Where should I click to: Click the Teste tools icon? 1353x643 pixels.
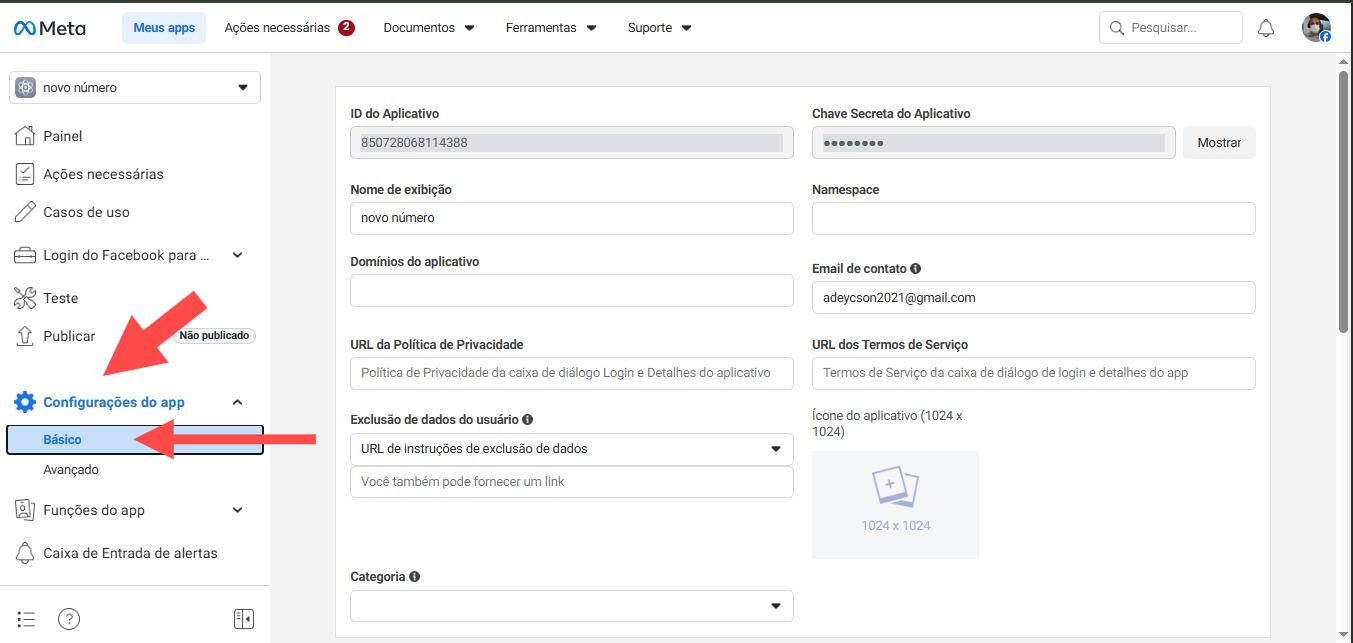25,298
